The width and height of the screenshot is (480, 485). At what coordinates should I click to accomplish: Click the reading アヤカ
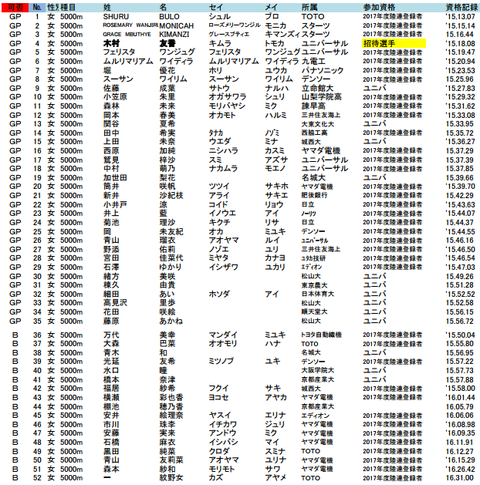[x=276, y=397]
